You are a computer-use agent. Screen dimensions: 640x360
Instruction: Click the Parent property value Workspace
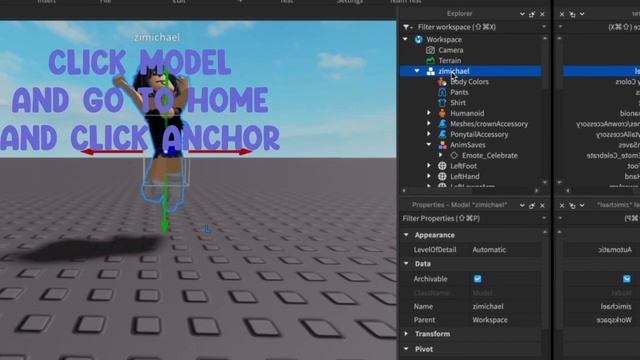pyautogui.click(x=490, y=320)
